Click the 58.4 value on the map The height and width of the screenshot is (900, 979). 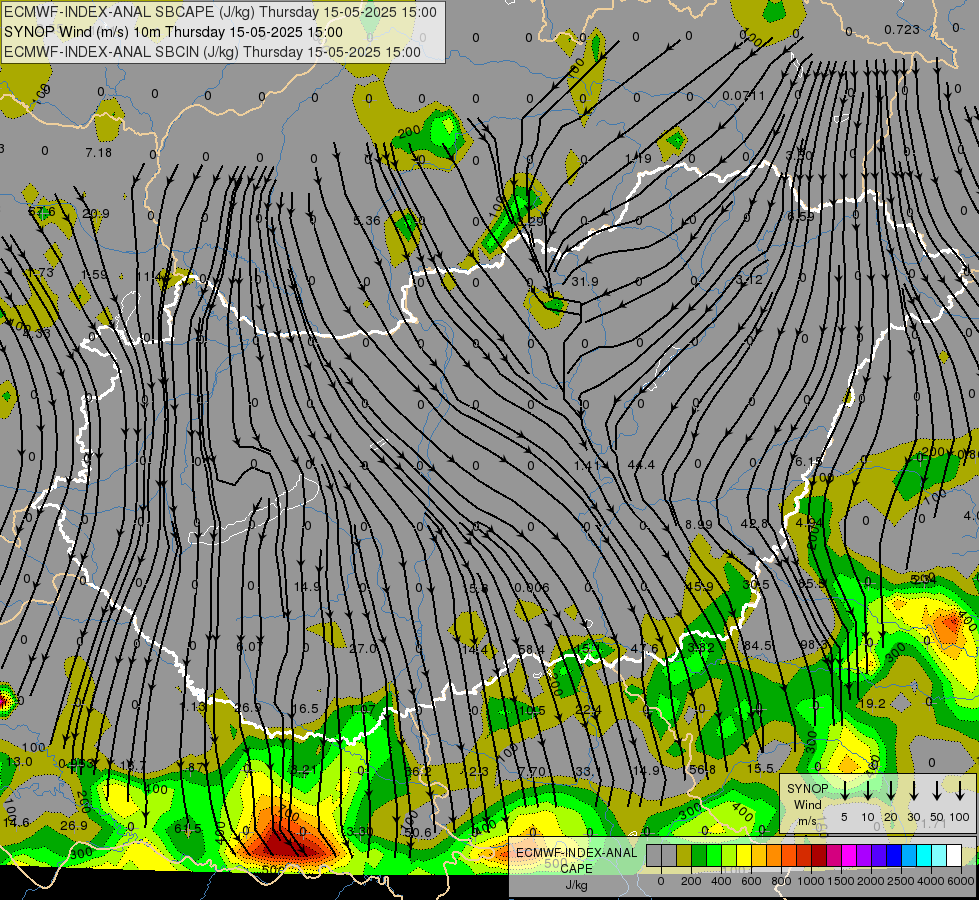(x=531, y=650)
